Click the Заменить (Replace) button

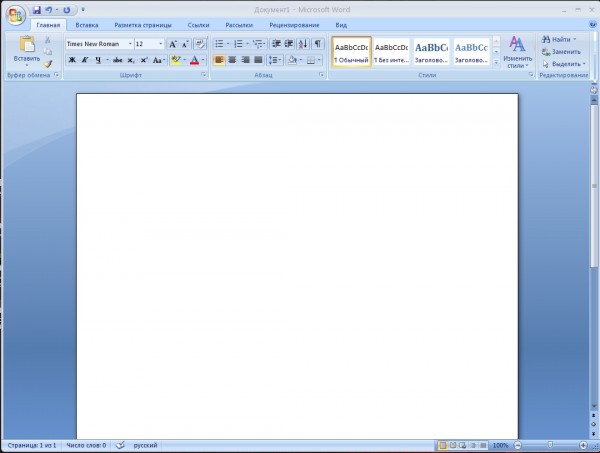click(x=561, y=52)
